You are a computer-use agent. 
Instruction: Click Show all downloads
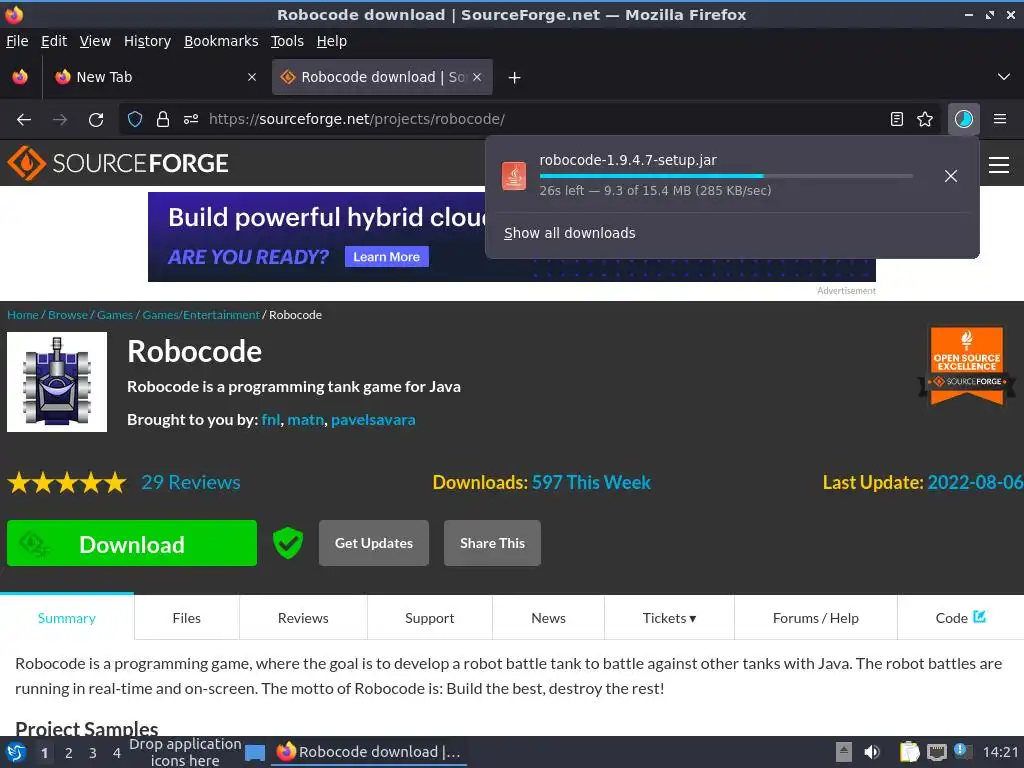coord(569,233)
